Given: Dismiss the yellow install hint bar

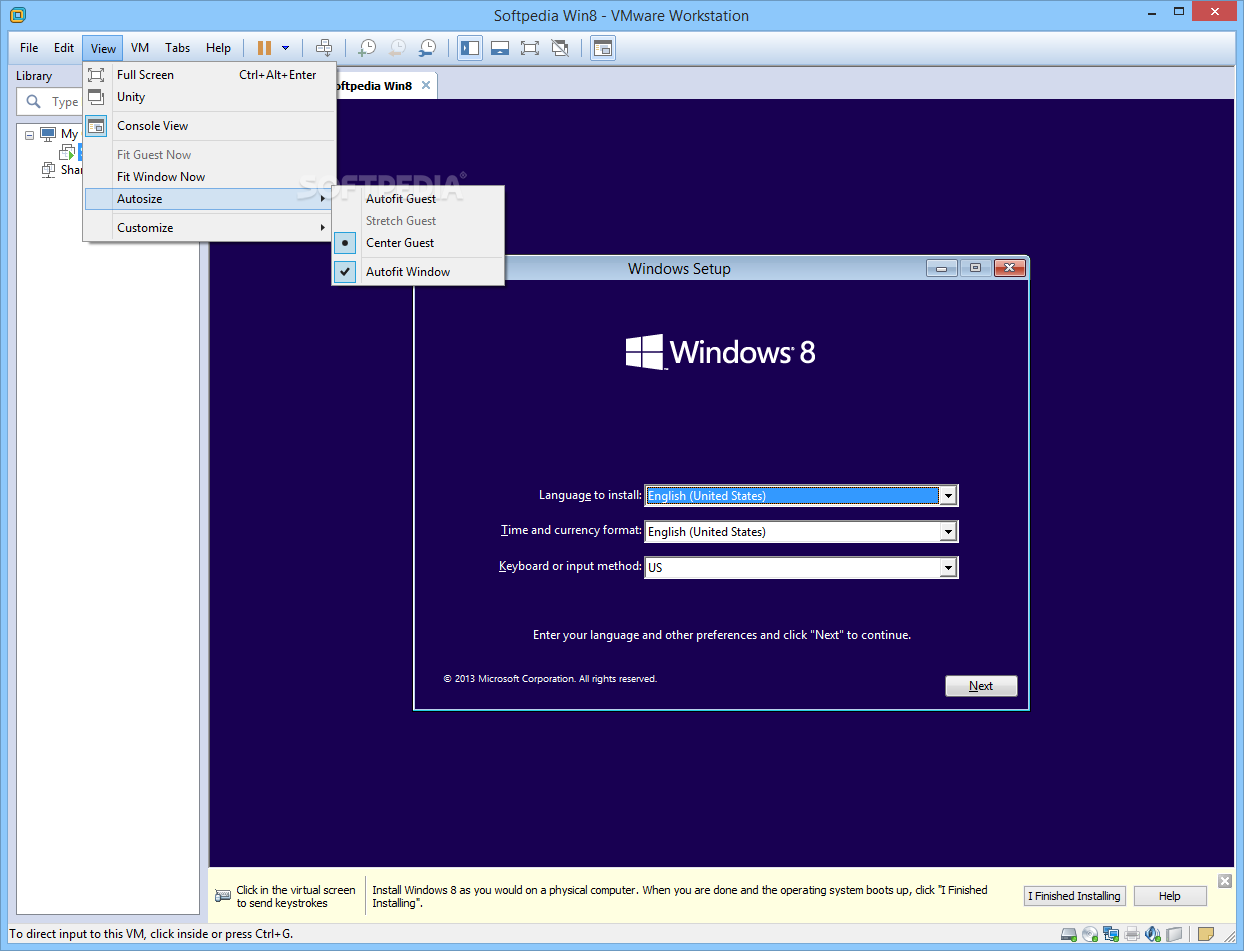Looking at the screenshot, I should (x=1225, y=880).
